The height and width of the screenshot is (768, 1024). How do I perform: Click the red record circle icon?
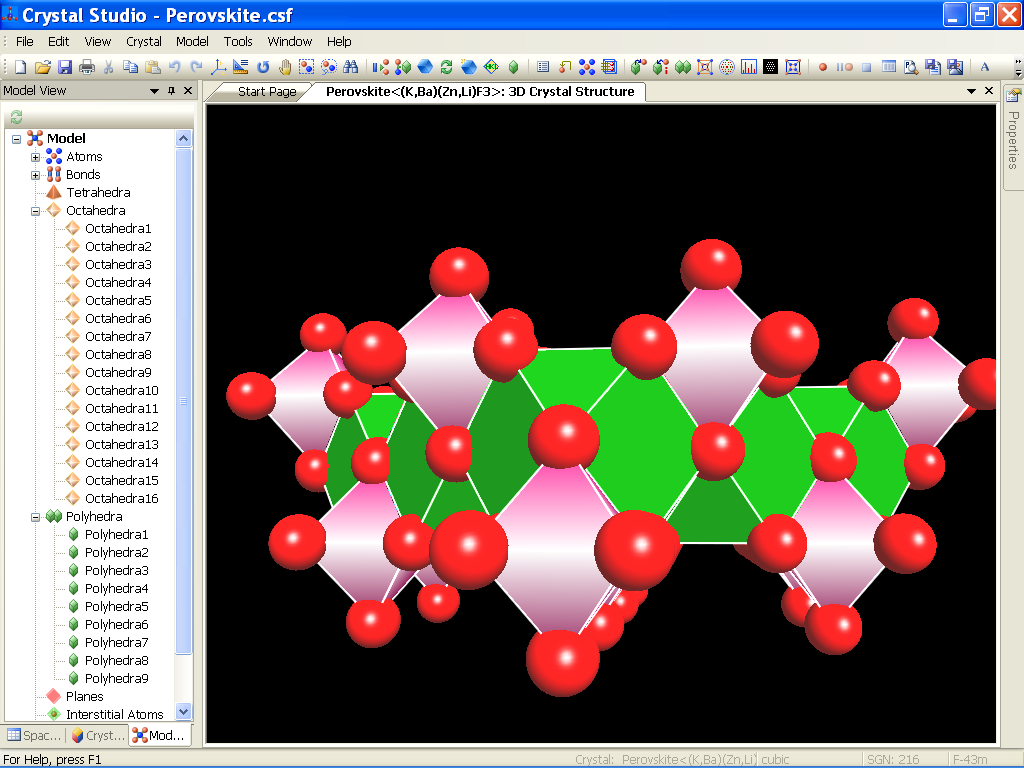[x=823, y=67]
